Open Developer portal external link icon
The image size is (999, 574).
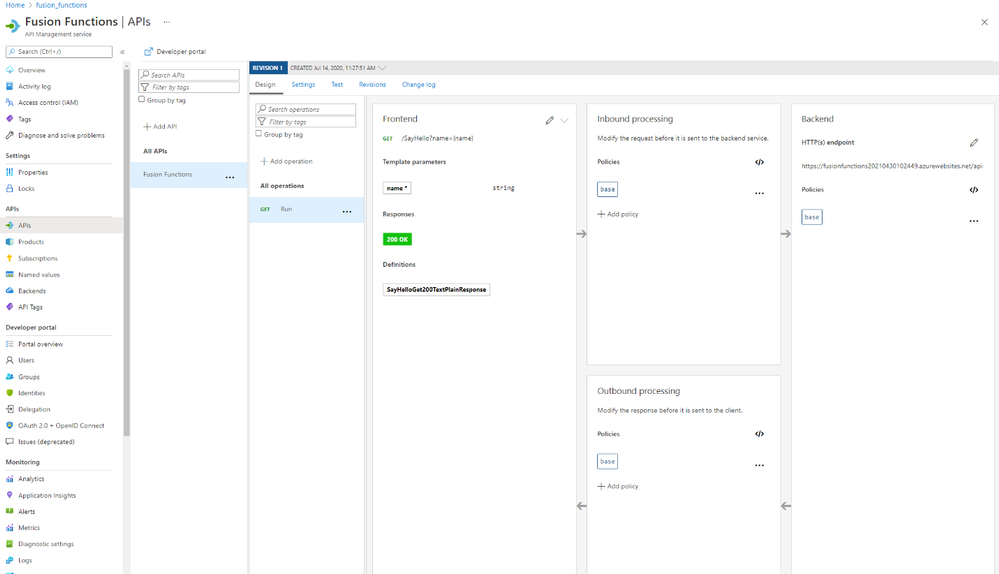click(148, 52)
